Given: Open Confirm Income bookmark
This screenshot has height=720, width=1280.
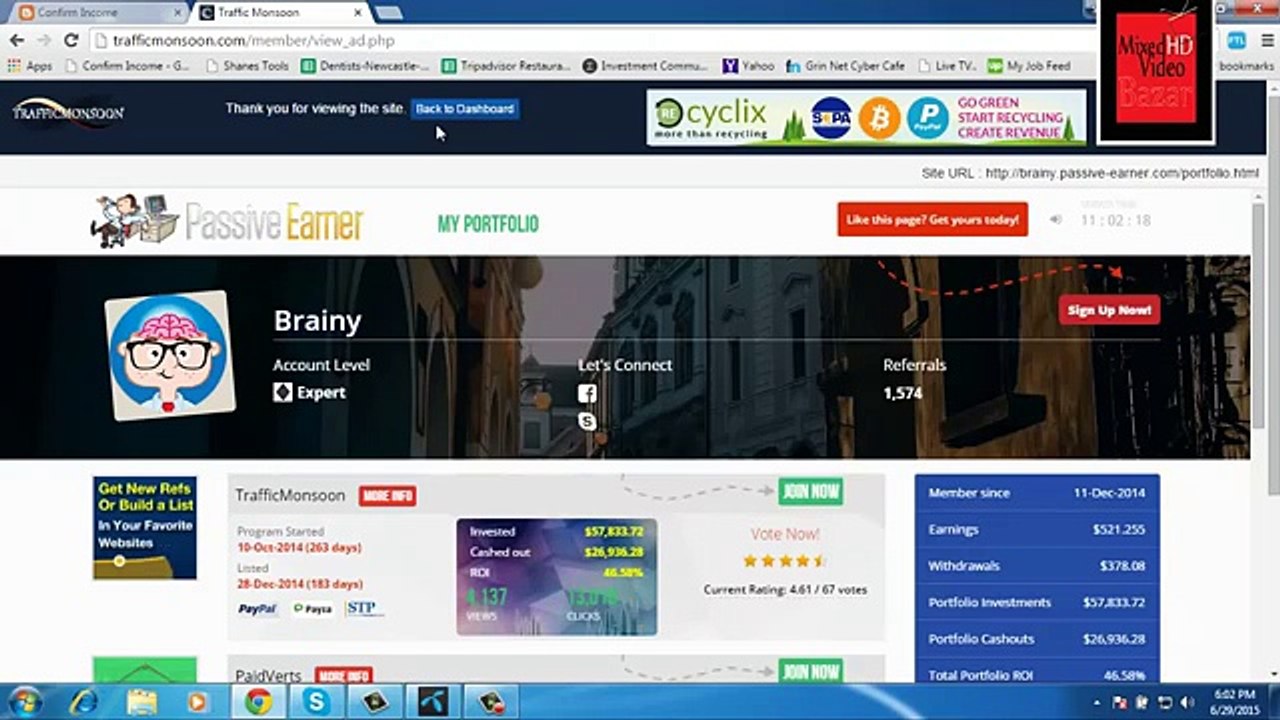Looking at the screenshot, I should [x=127, y=66].
